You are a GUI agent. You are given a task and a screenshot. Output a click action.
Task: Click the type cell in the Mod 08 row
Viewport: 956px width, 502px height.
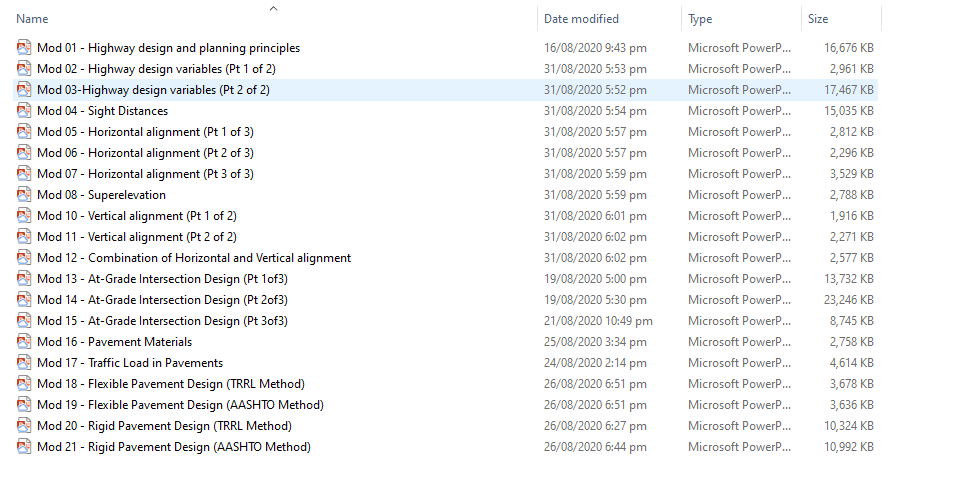pyautogui.click(x=739, y=195)
